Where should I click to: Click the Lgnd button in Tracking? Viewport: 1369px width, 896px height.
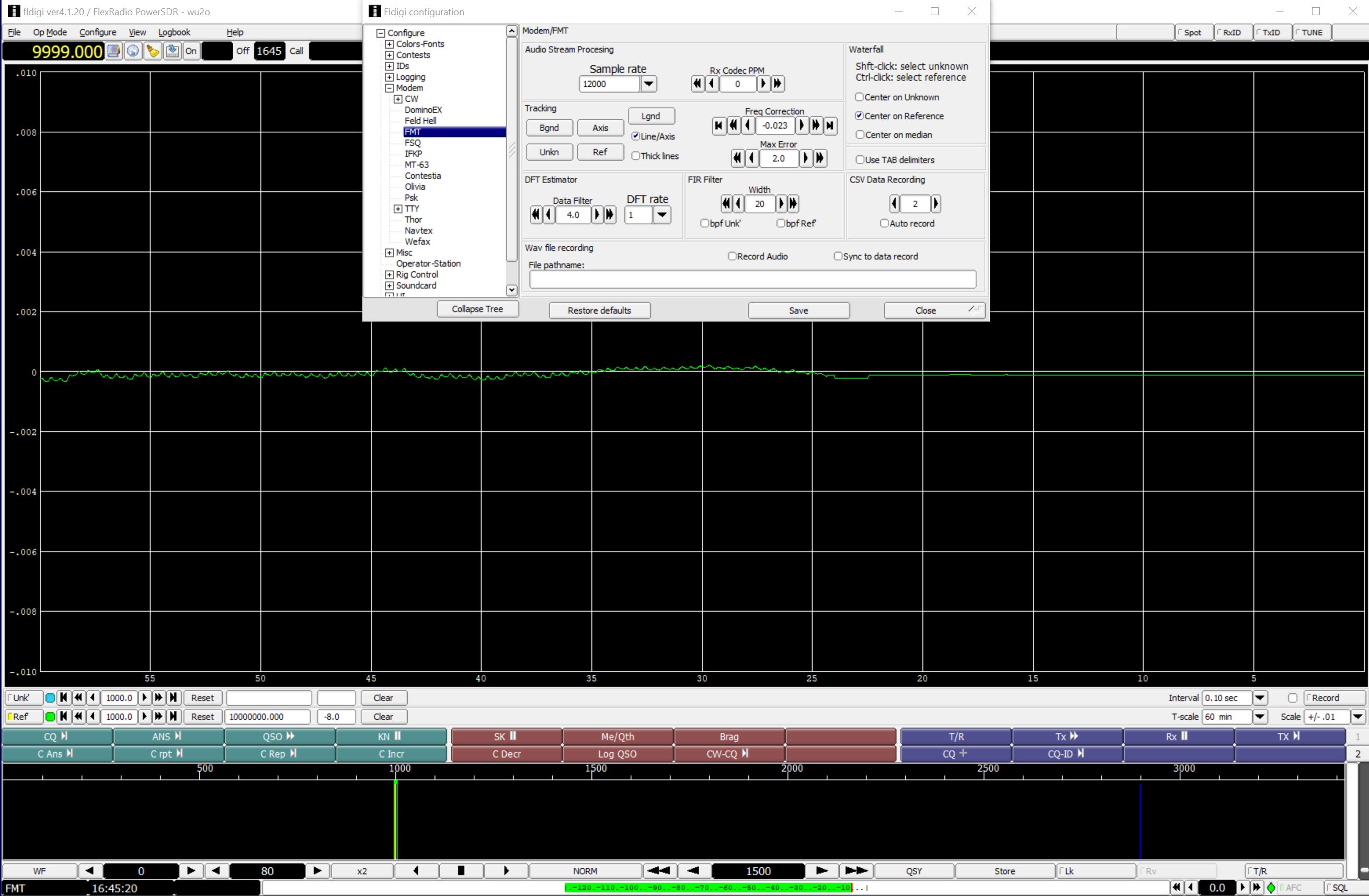tap(650, 116)
